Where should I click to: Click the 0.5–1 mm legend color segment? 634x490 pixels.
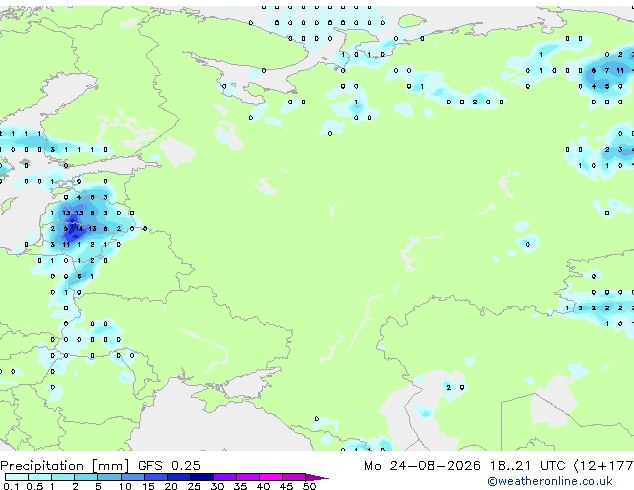pos(40,477)
